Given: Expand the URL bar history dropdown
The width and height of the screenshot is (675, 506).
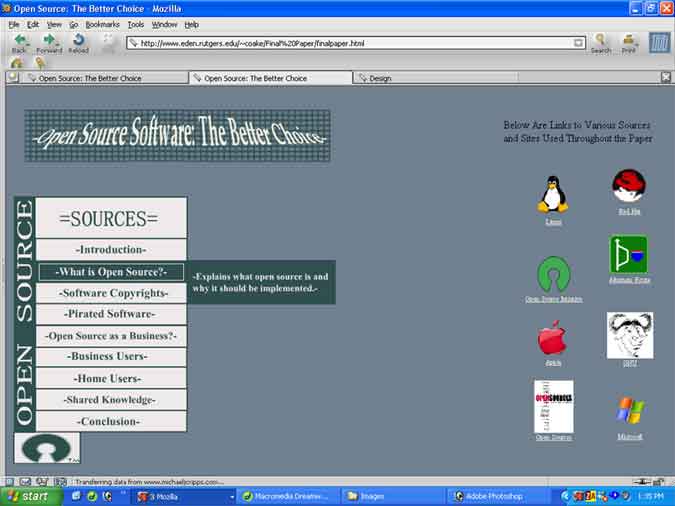Looking at the screenshot, I should coord(578,43).
